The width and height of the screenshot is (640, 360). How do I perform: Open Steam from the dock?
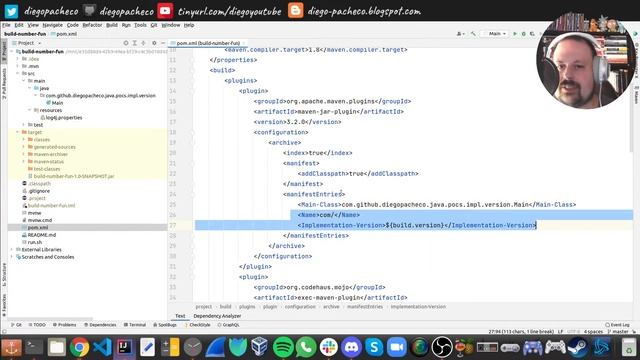pyautogui.click(x=578, y=347)
